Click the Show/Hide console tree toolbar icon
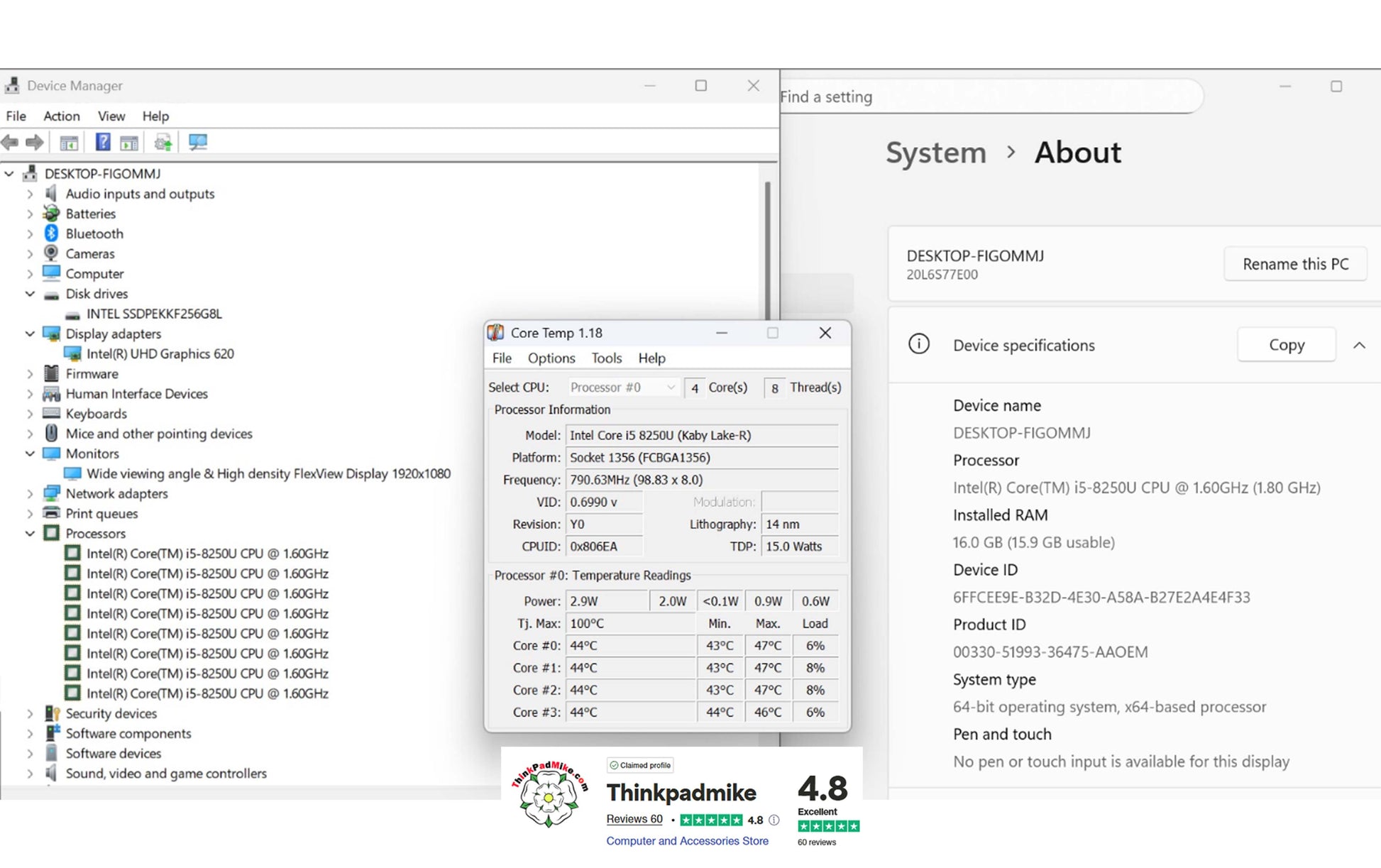This screenshot has height=868, width=1381. (x=69, y=143)
